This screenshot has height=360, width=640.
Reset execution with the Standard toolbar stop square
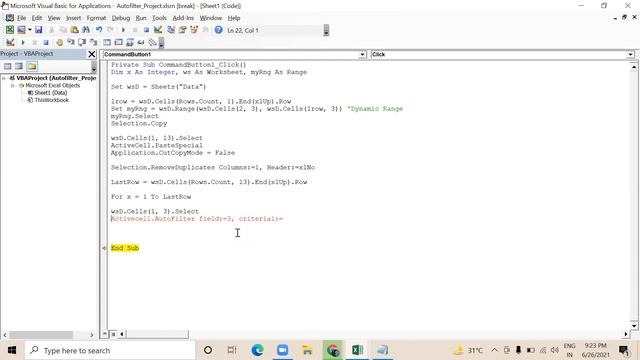coord(146,30)
